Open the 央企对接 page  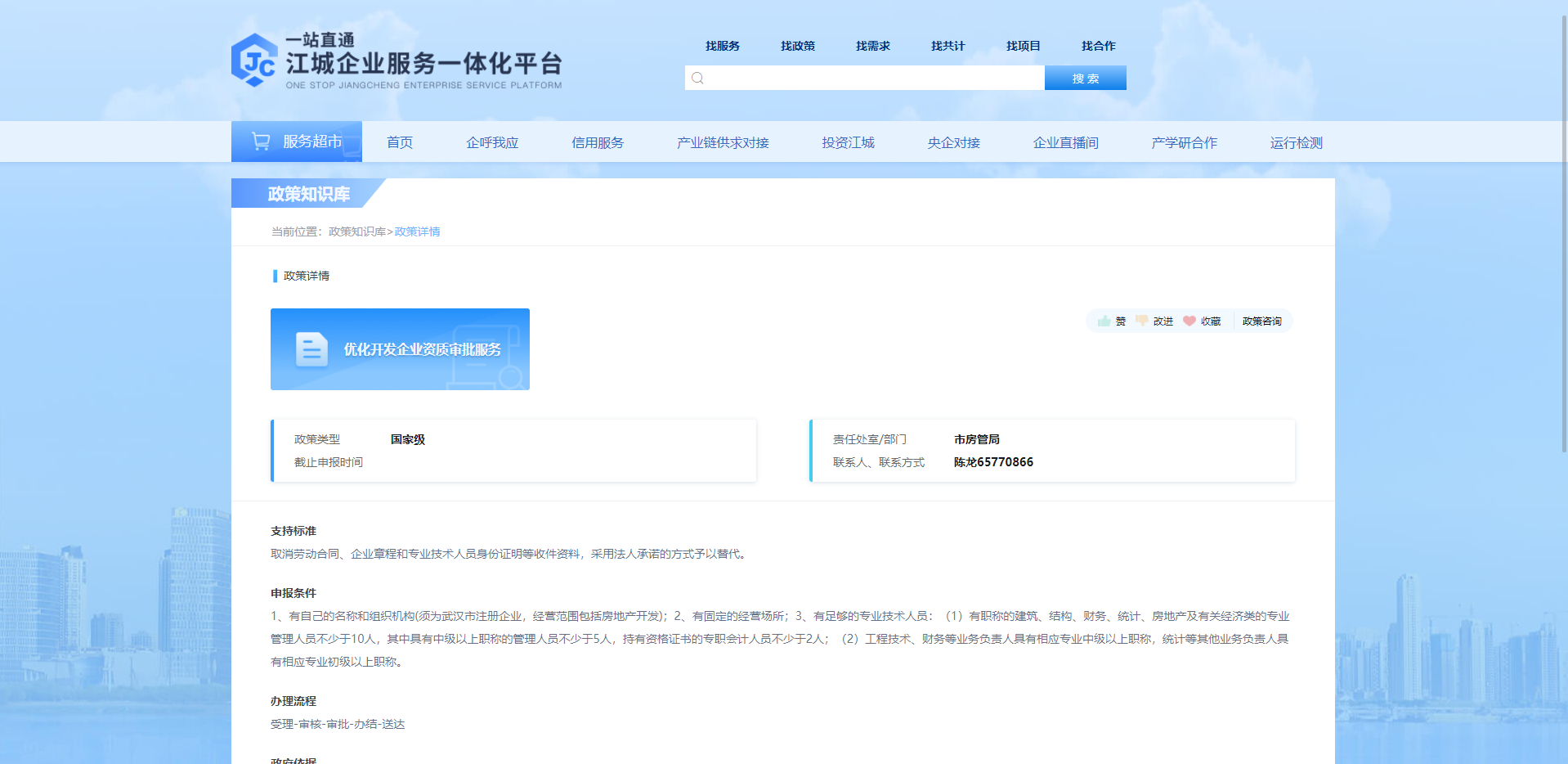953,142
